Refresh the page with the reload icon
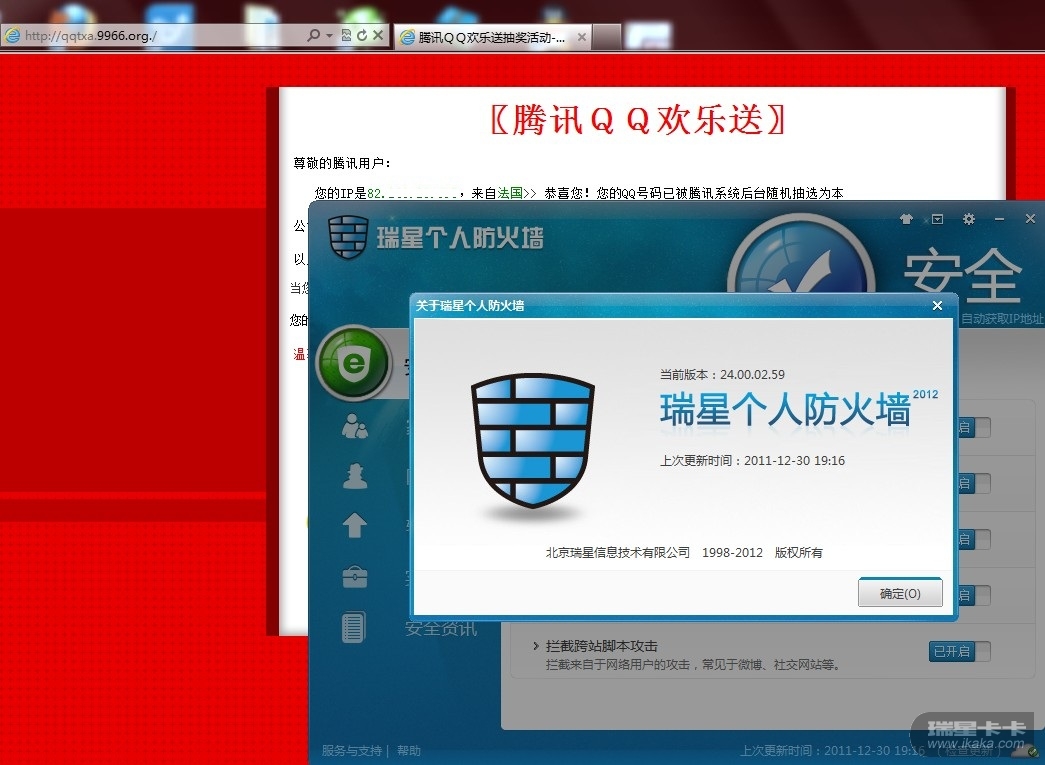The width and height of the screenshot is (1045, 765). [x=362, y=35]
